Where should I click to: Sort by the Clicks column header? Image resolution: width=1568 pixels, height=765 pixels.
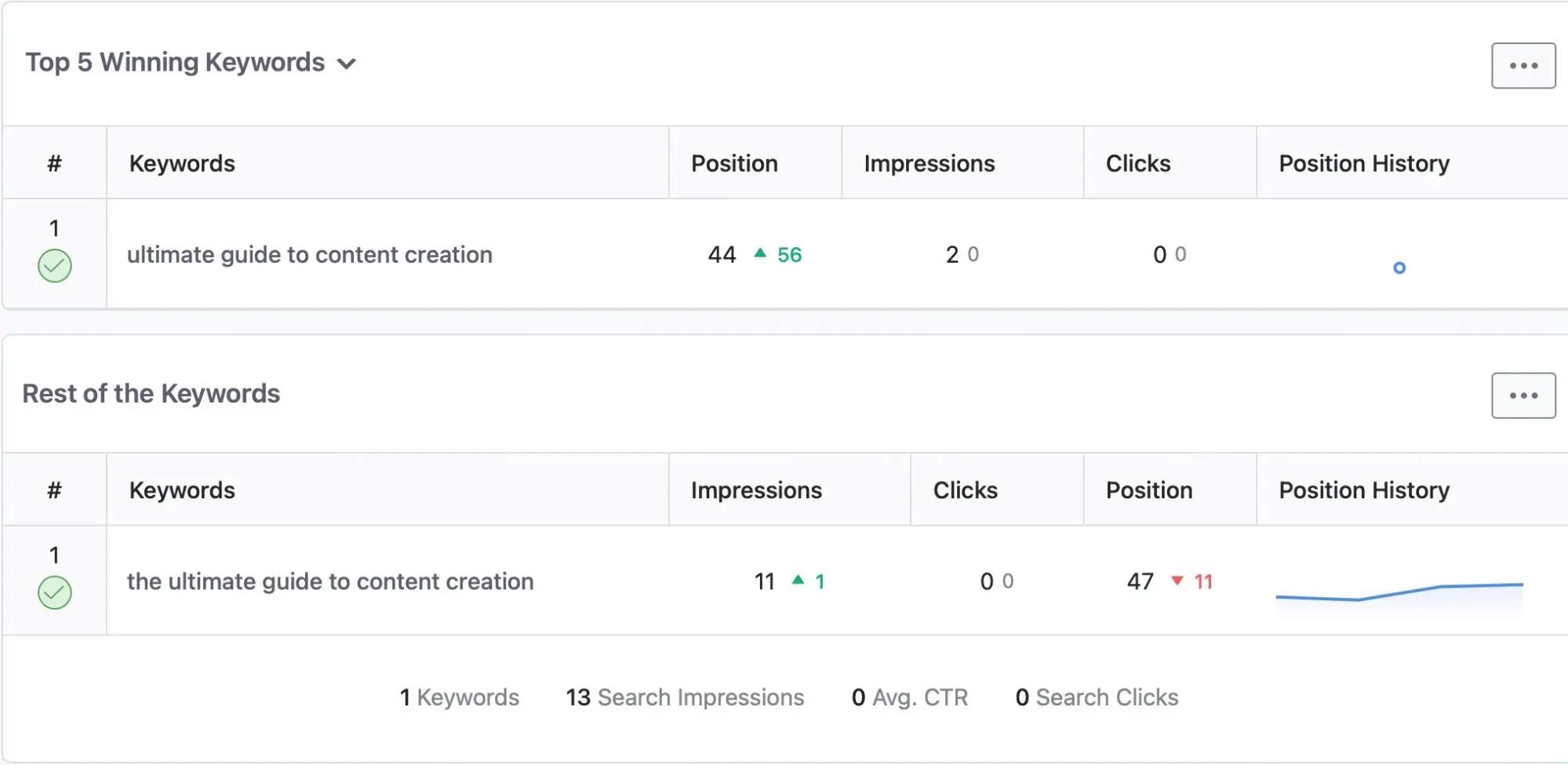1137,163
